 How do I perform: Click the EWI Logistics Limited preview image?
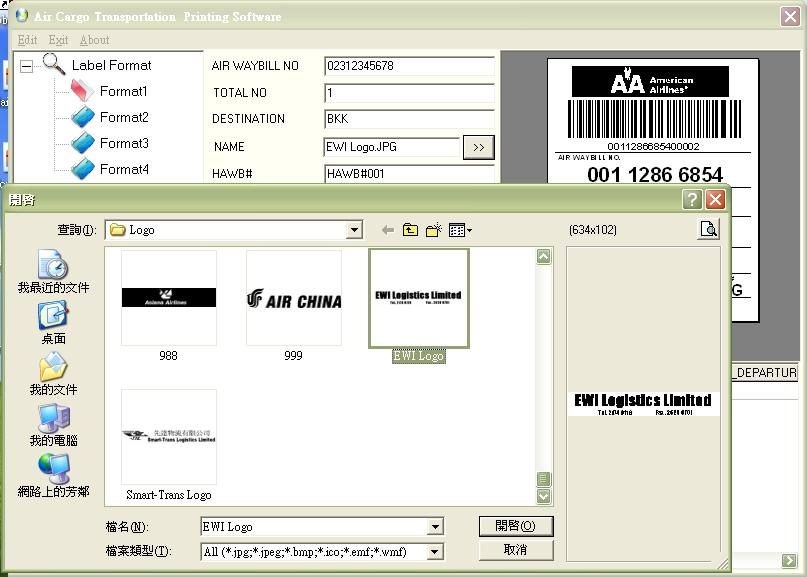coord(643,404)
